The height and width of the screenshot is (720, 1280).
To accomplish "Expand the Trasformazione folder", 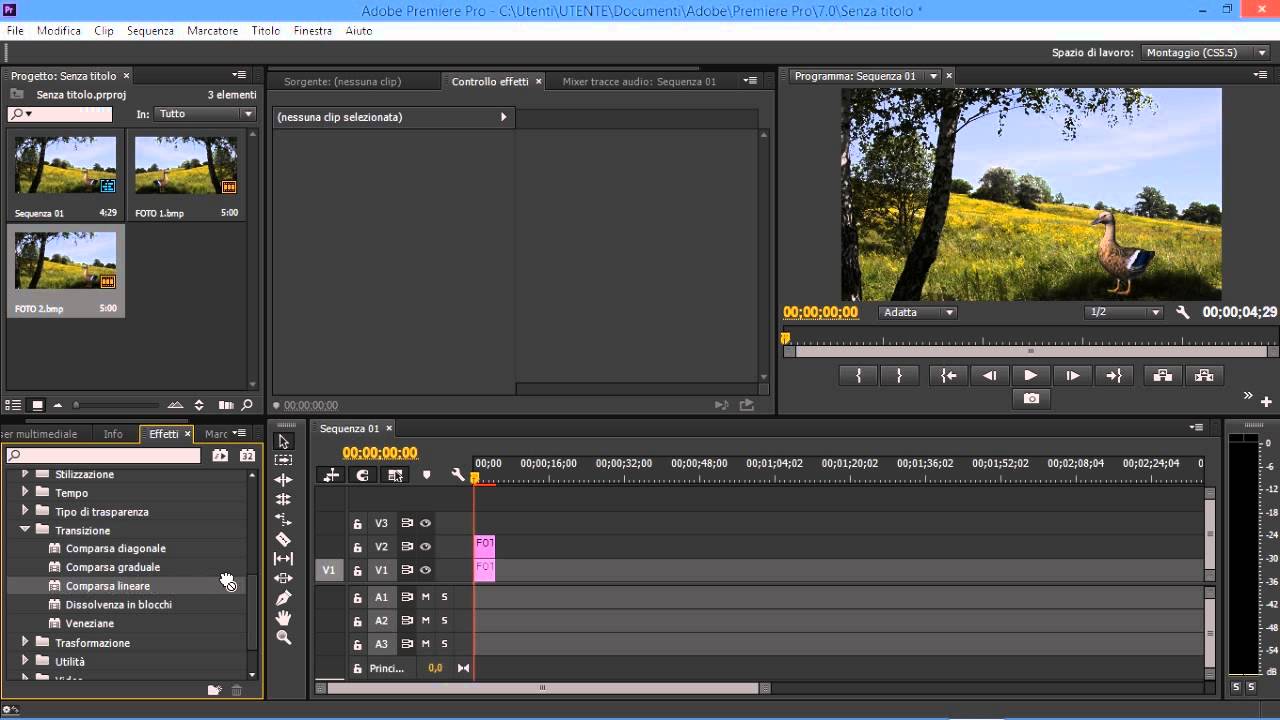I will (25, 642).
